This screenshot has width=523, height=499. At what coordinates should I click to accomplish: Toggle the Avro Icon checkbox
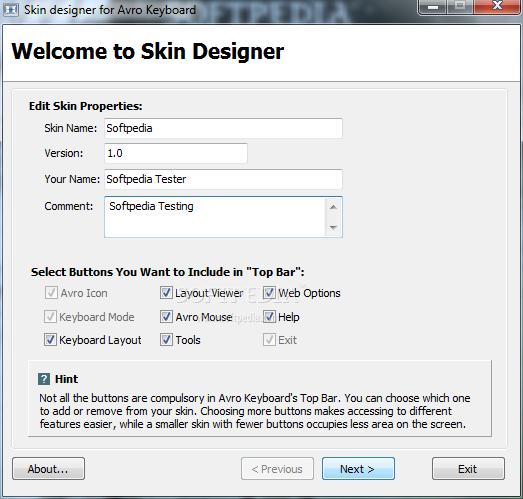[x=51, y=293]
